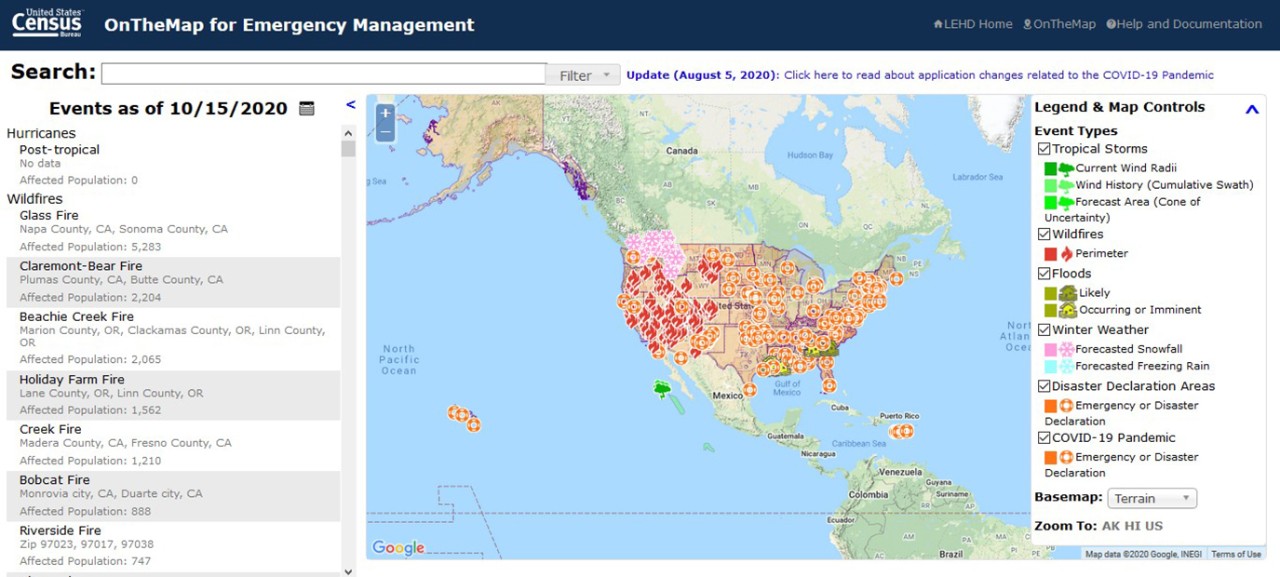Viewport: 1280px width, 577px height.
Task: Click the LEHD Home house icon
Action: click(x=936, y=23)
